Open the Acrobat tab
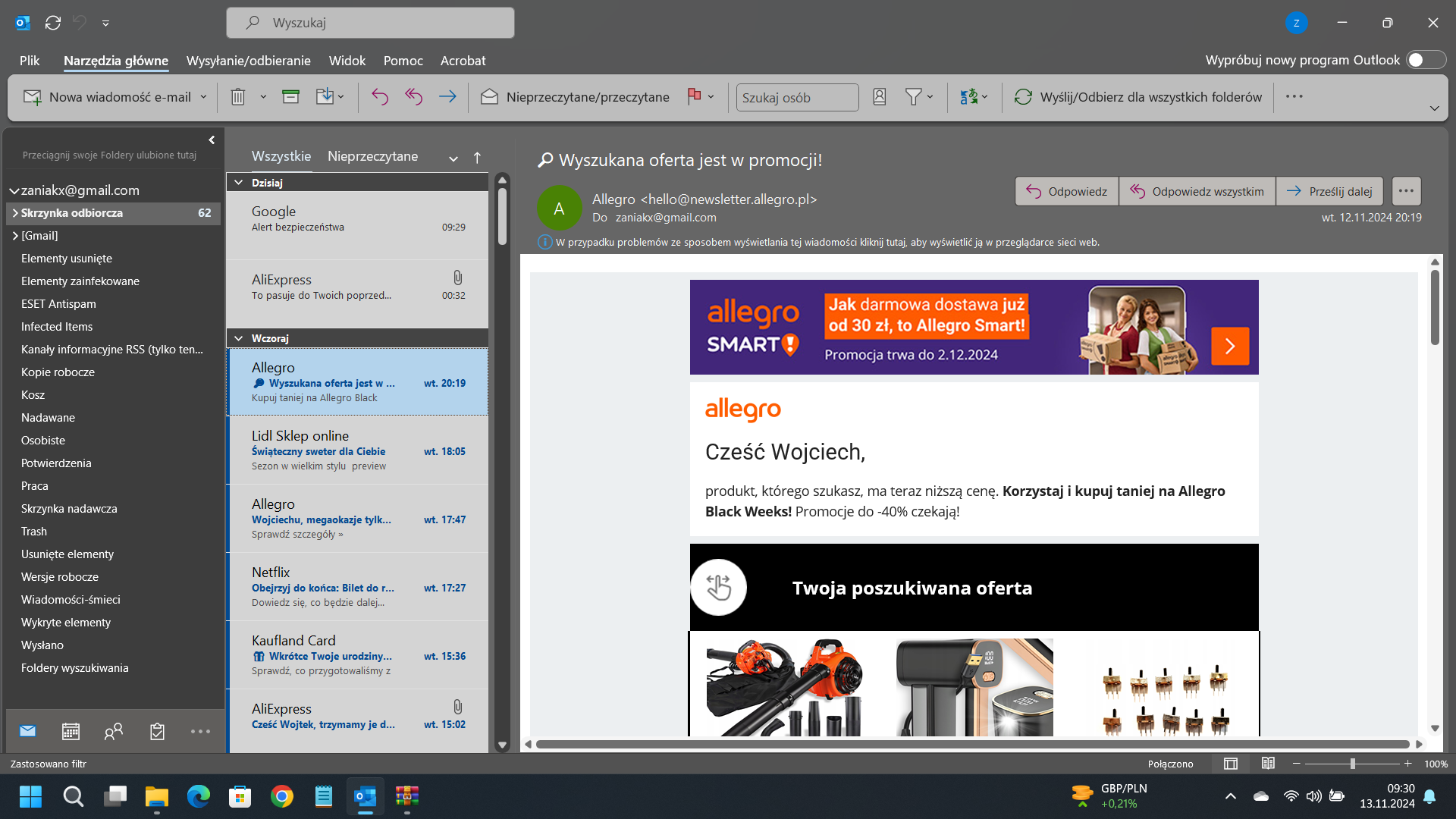This screenshot has width=1456, height=819. [x=463, y=61]
